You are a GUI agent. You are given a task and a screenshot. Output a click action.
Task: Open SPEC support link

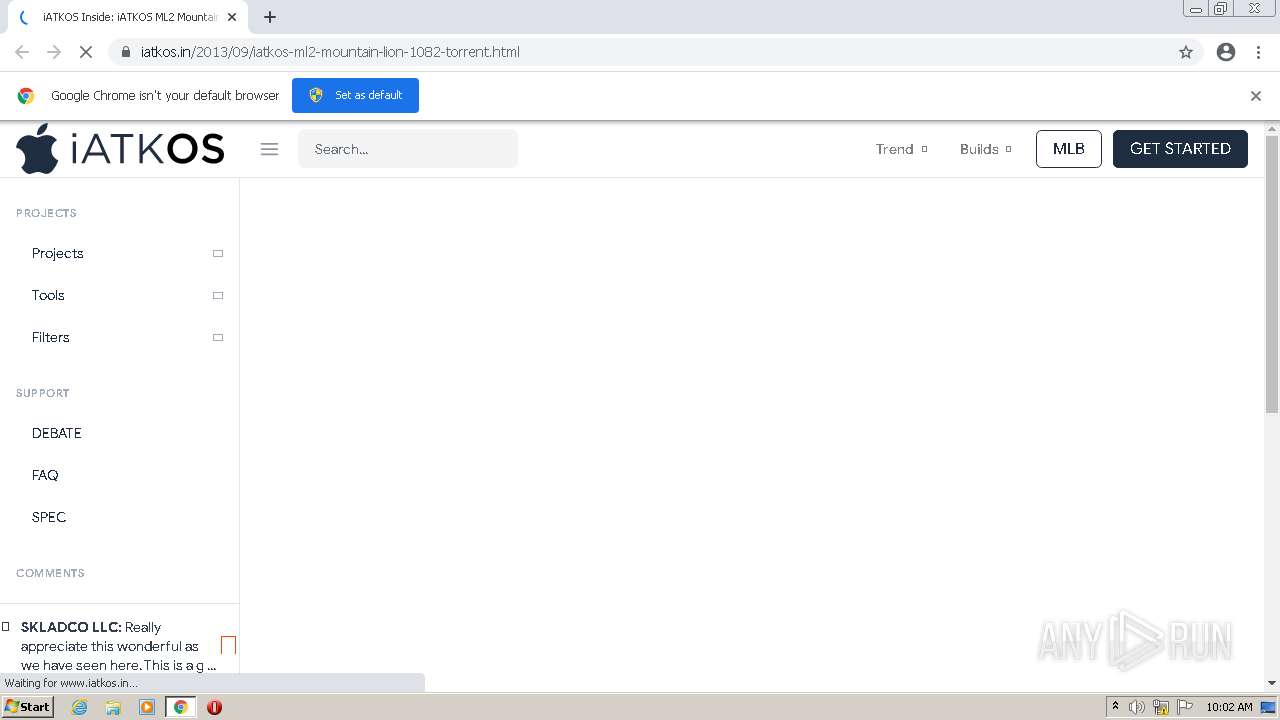pyautogui.click(x=49, y=517)
